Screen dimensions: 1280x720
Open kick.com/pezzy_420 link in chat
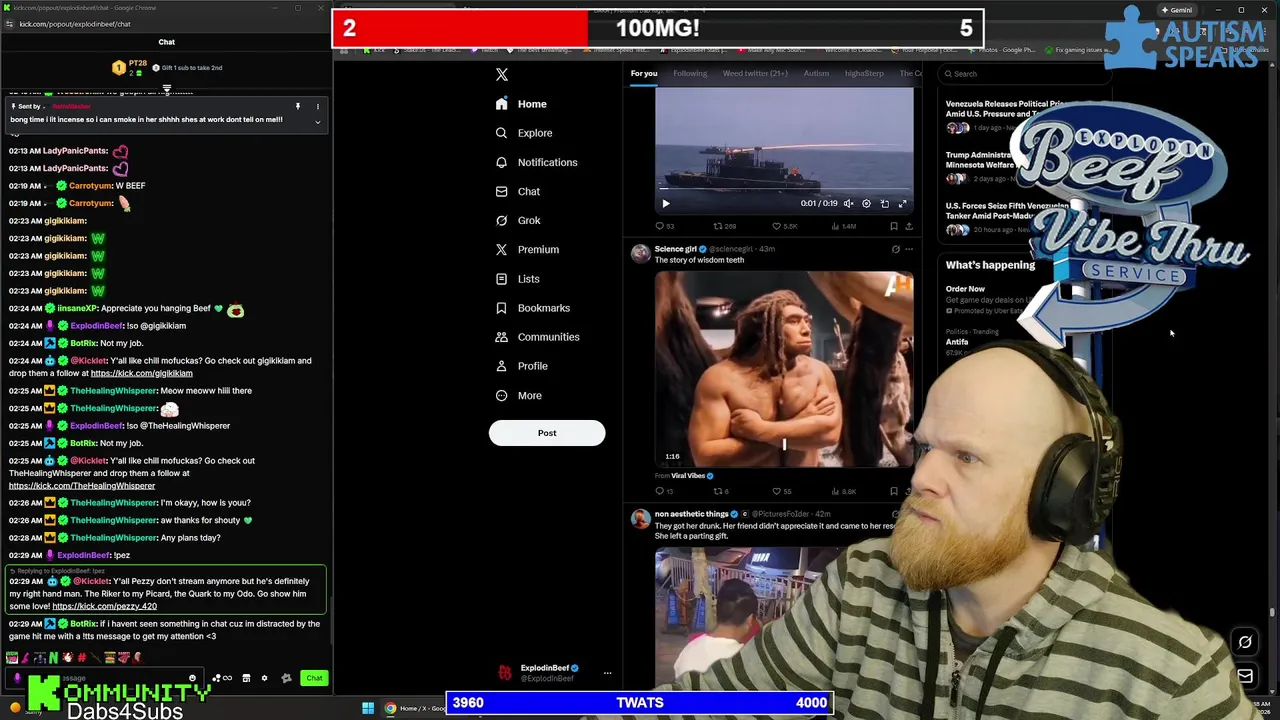[x=104, y=606]
